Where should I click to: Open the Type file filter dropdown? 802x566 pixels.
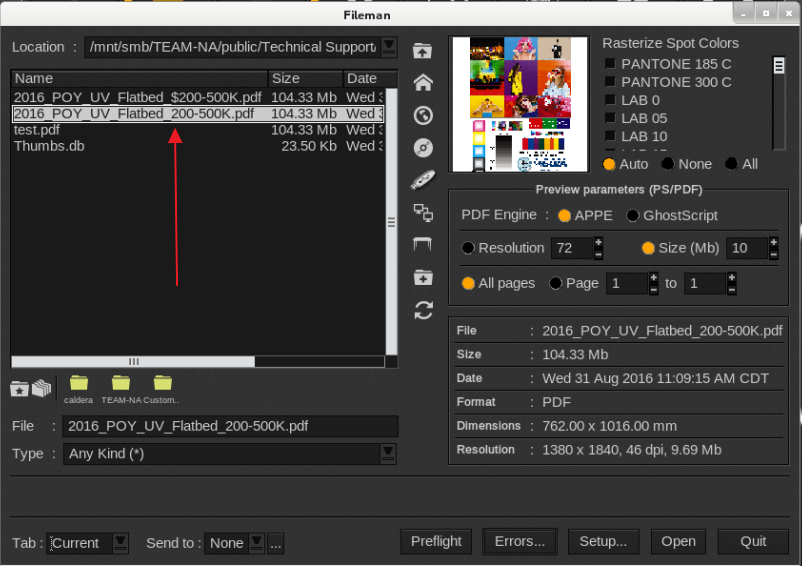(x=388, y=454)
